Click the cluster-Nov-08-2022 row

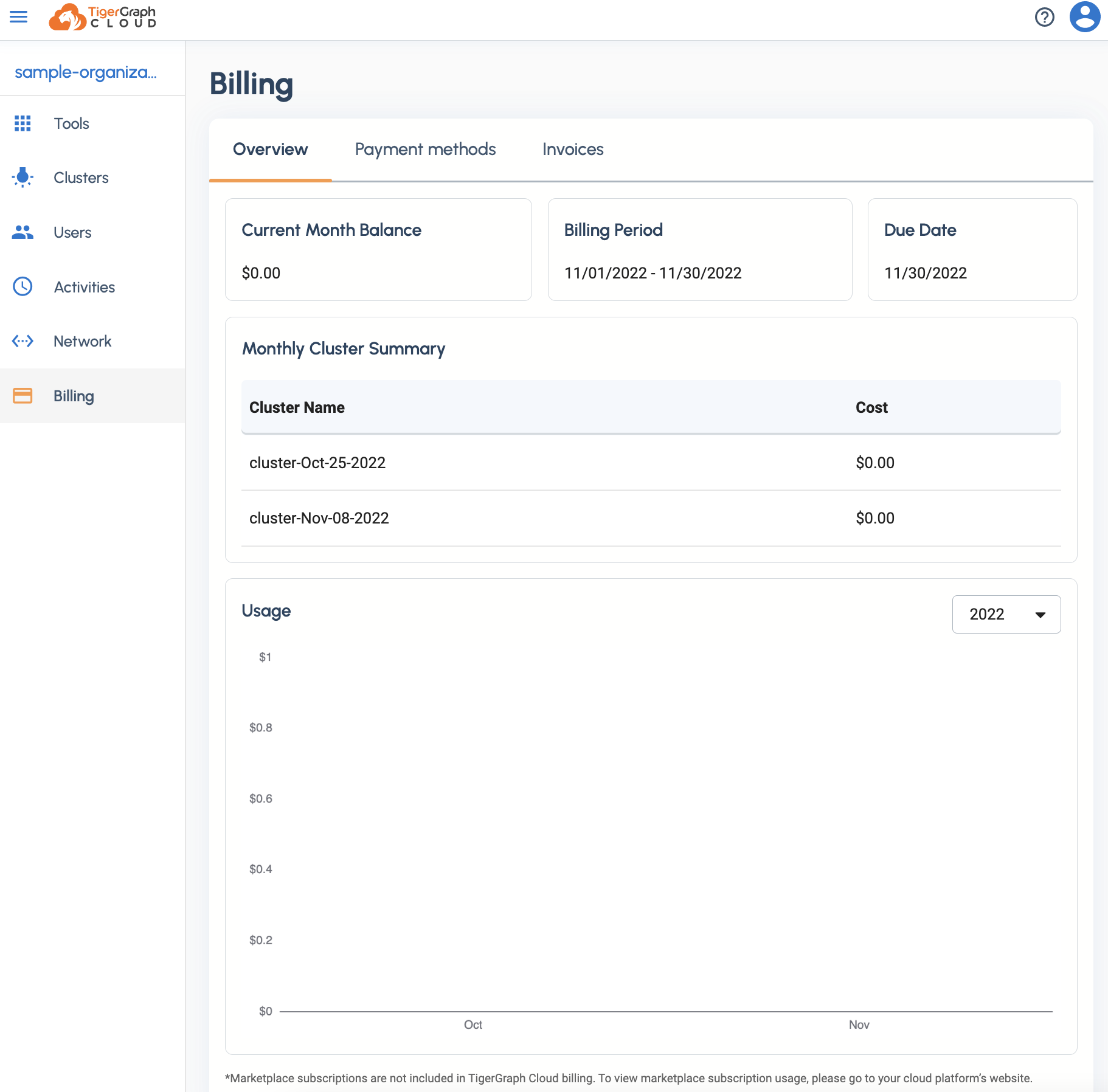pos(319,517)
